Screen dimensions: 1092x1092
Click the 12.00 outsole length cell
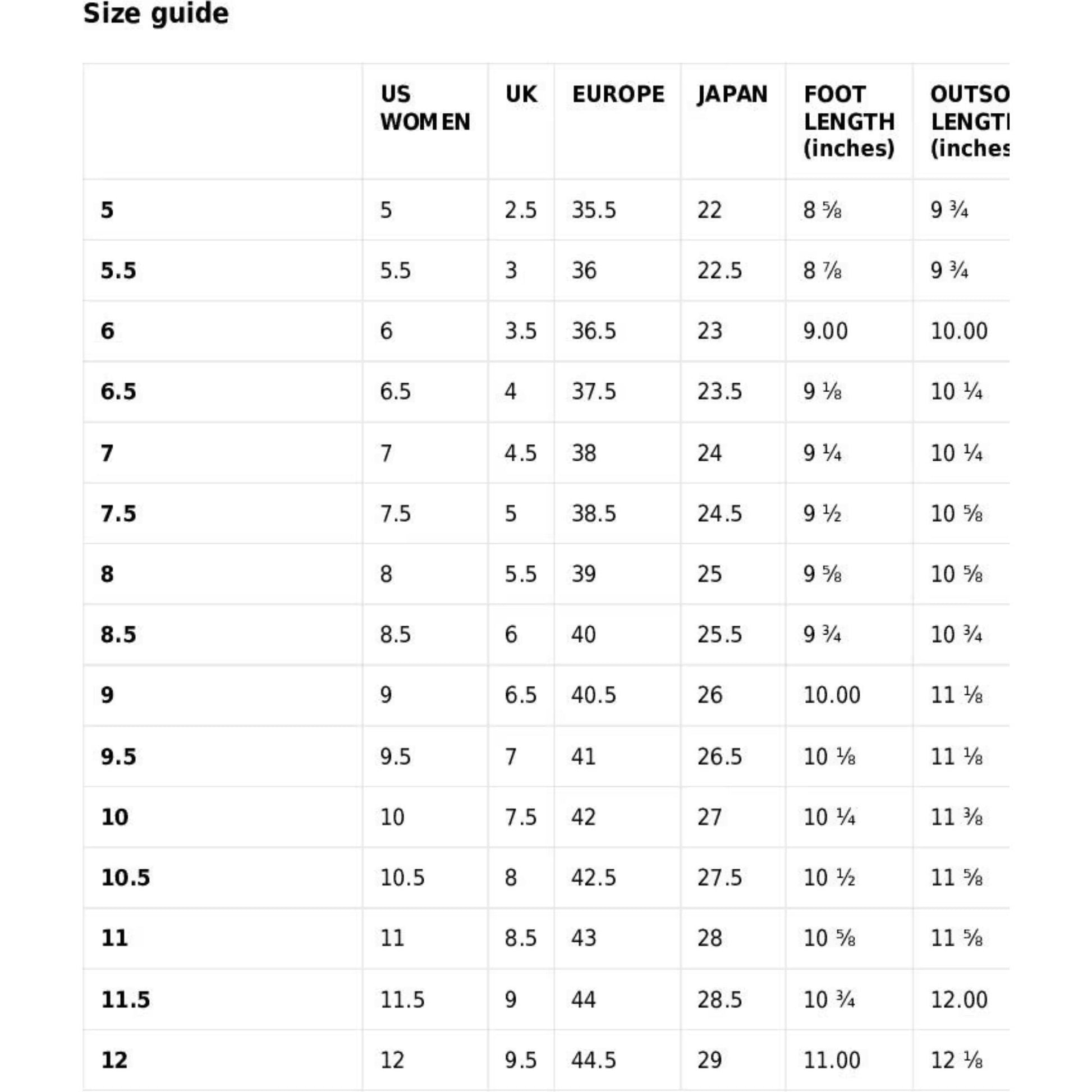[958, 1000]
